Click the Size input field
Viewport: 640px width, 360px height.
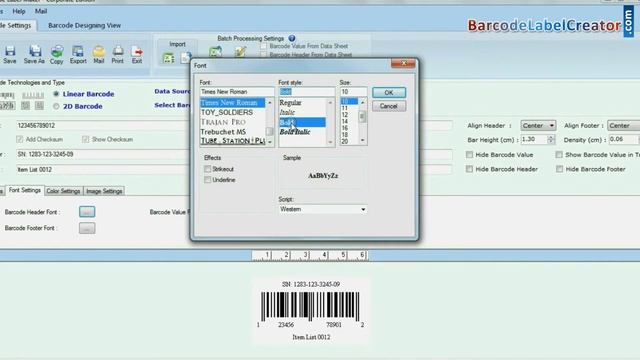[x=353, y=91]
